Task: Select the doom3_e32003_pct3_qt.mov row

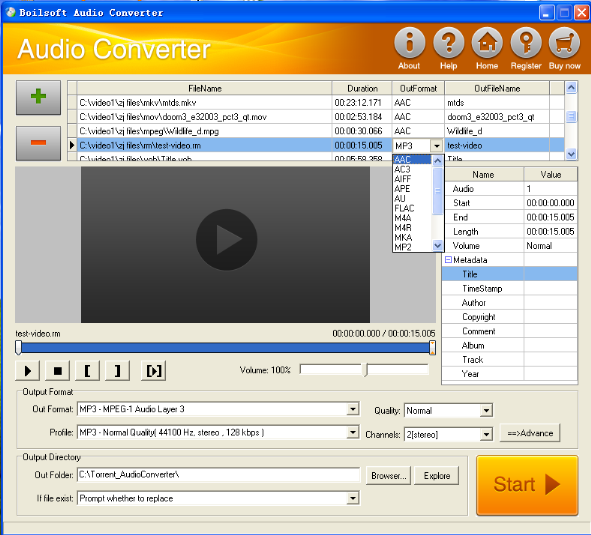Action: pyautogui.click(x=316, y=117)
